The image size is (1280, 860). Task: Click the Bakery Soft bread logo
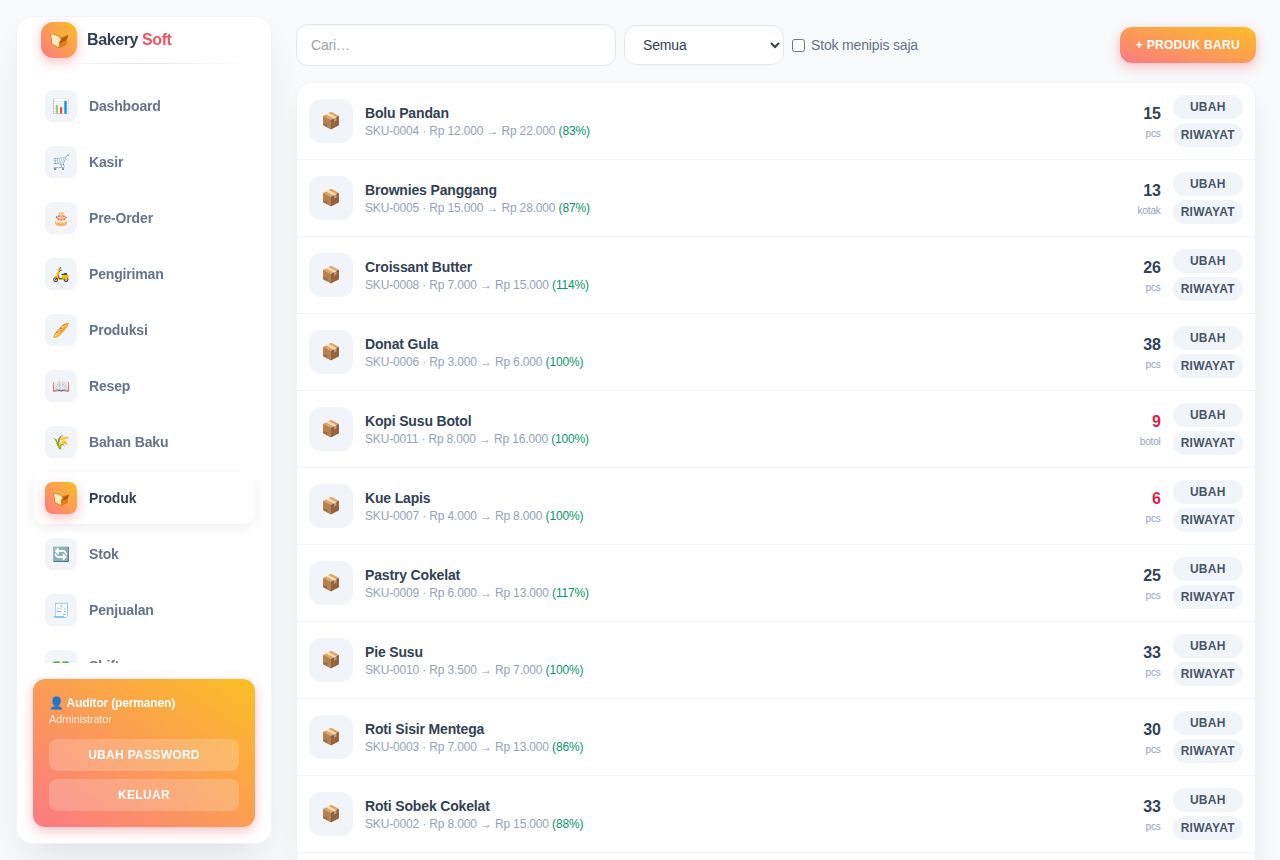point(59,40)
